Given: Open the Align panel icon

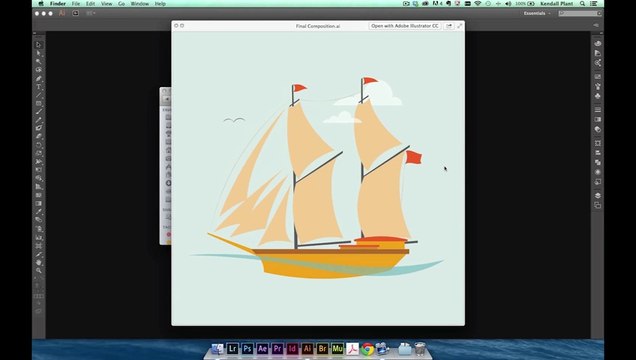Looking at the screenshot, I should coord(597,153).
